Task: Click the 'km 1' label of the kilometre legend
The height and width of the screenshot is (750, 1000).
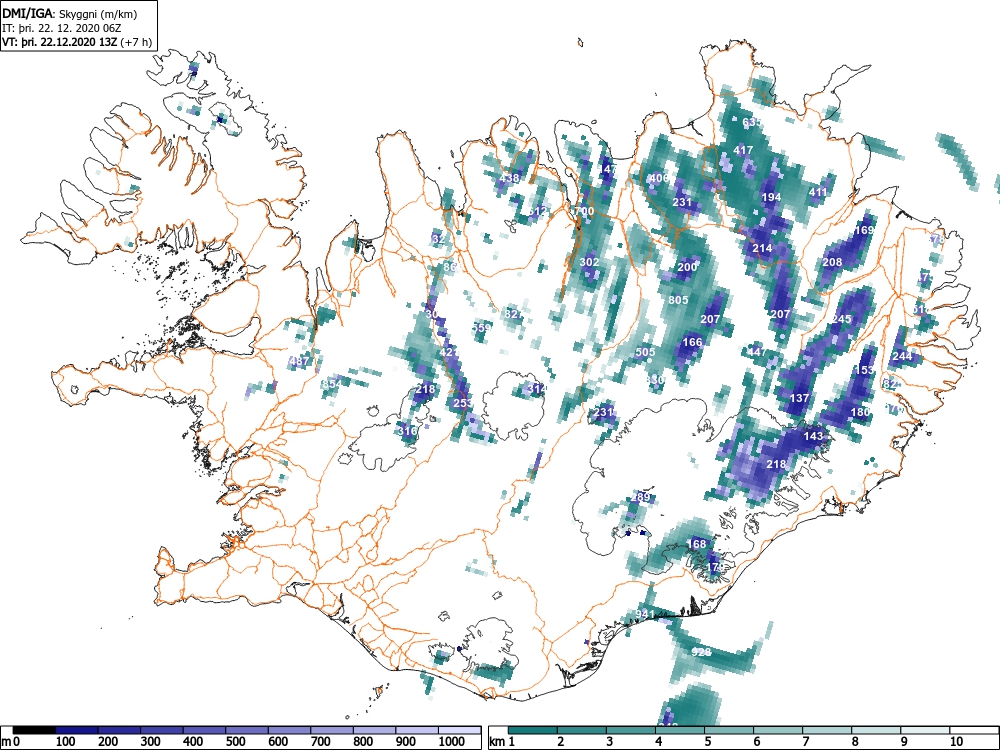Action: [x=503, y=742]
